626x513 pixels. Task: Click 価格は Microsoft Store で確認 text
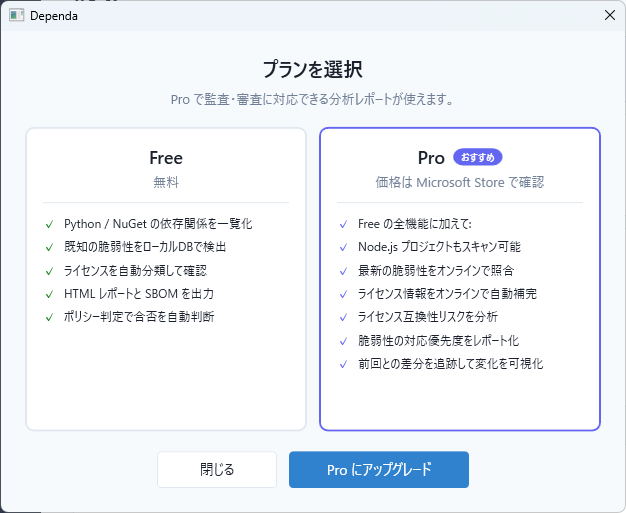[x=460, y=182]
